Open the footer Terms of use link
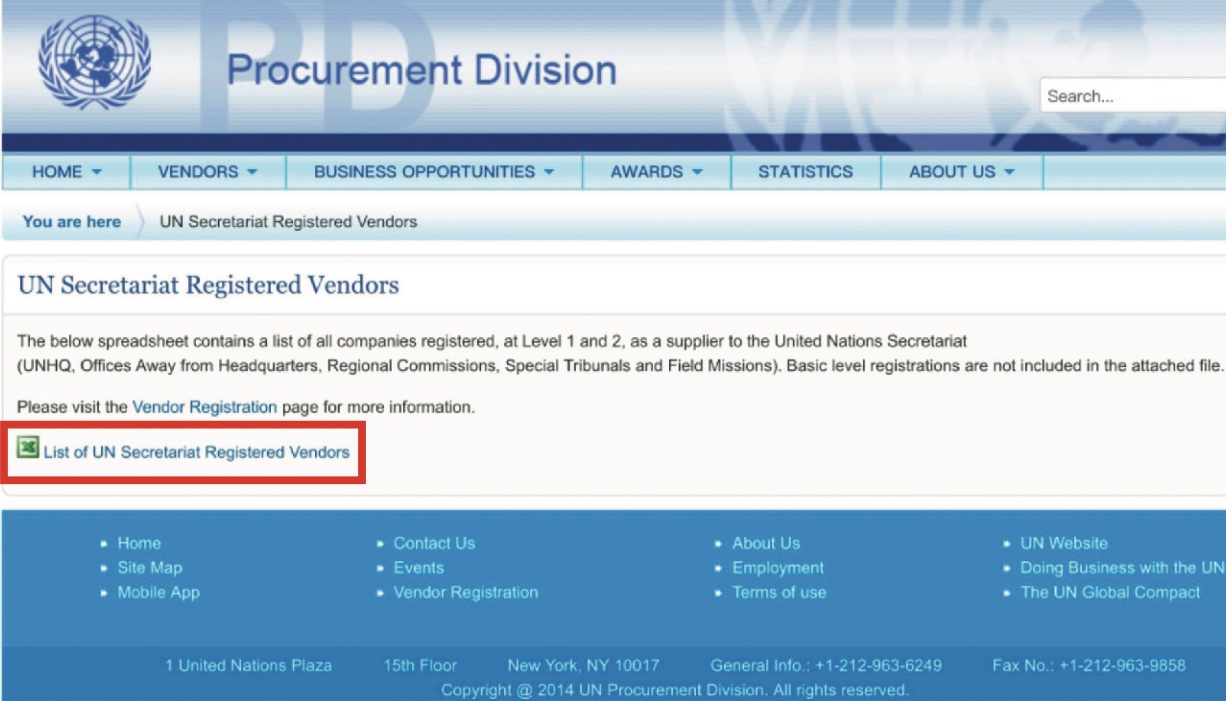The image size is (1226, 701). tap(780, 592)
